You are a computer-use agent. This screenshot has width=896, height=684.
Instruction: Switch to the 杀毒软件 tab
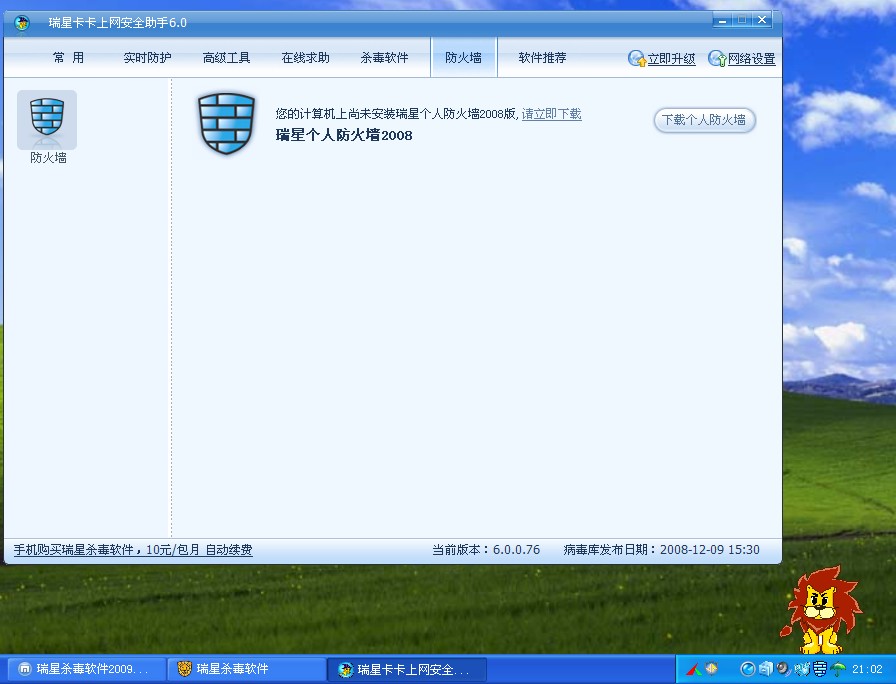(384, 58)
